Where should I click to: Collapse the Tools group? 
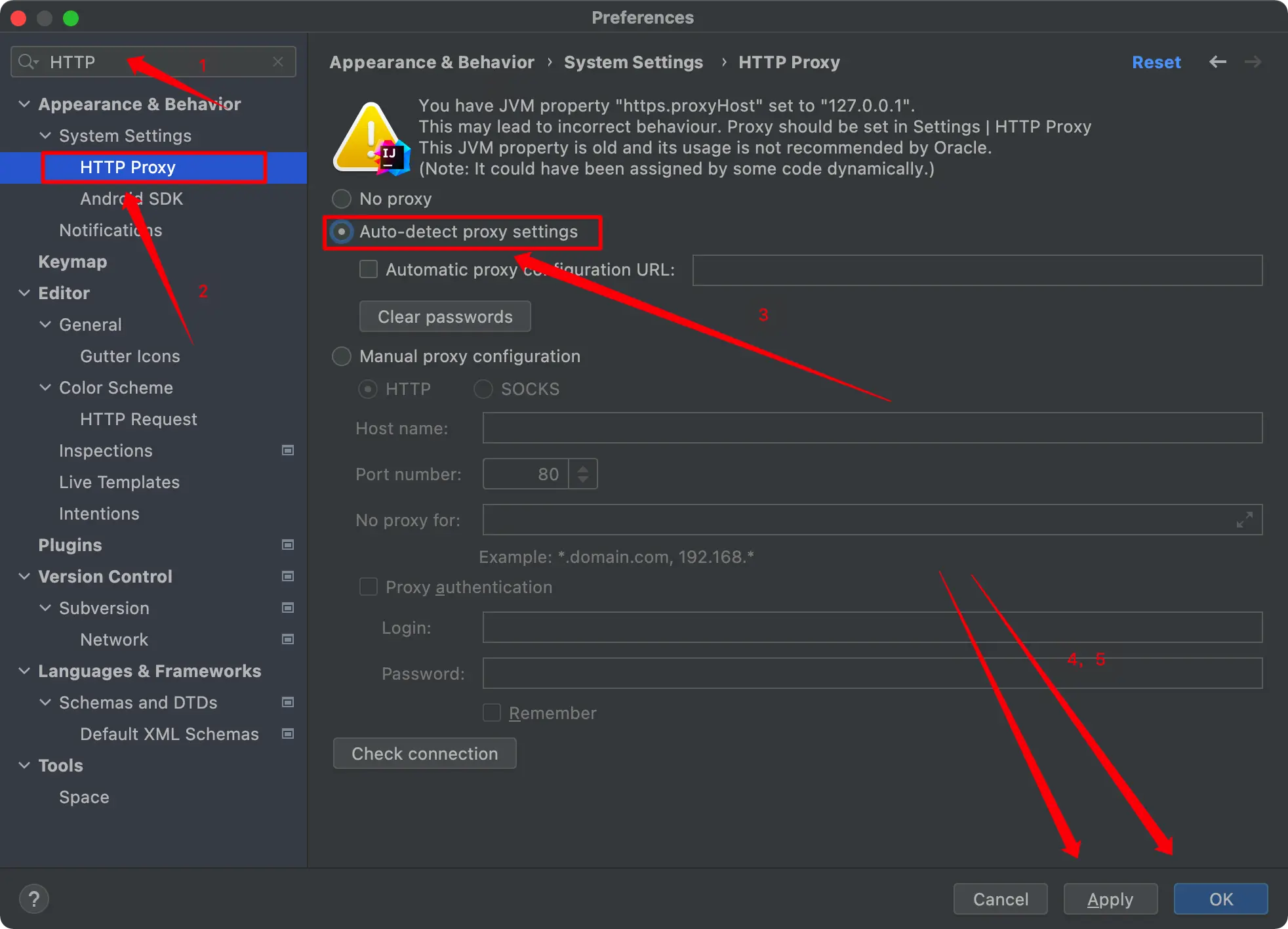click(24, 766)
